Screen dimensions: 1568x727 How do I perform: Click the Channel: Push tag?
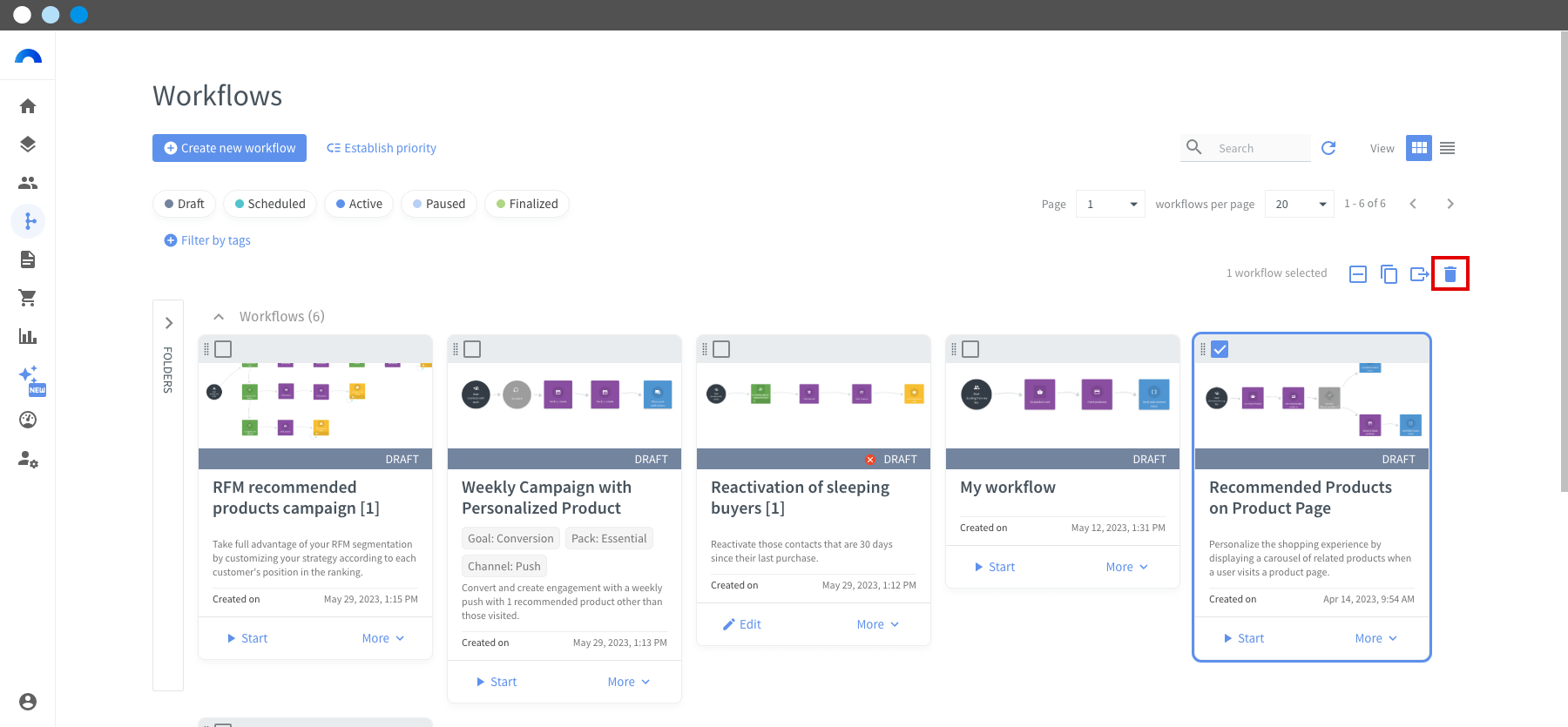[x=504, y=566]
